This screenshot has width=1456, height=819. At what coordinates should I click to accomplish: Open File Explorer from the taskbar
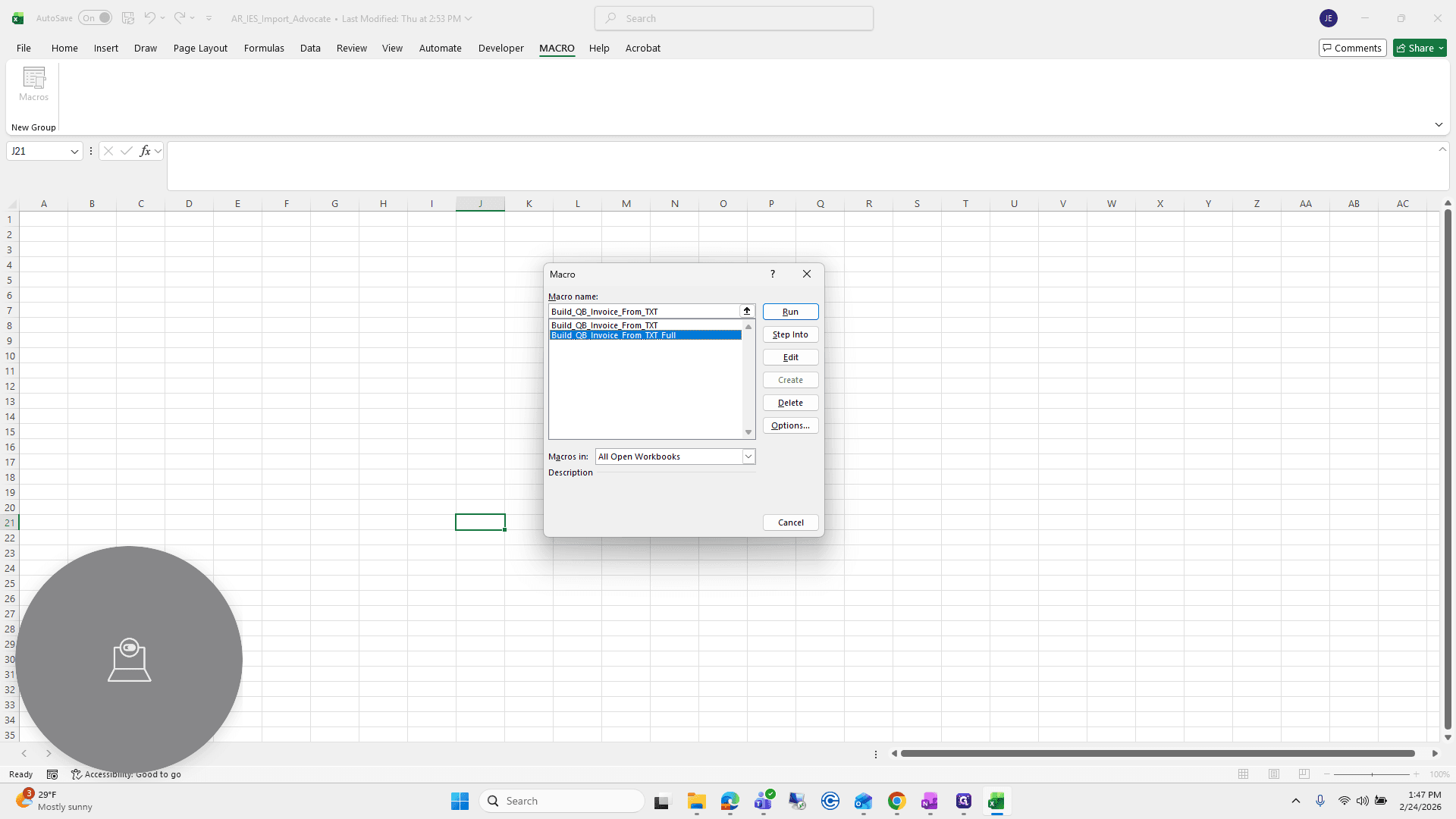697,801
